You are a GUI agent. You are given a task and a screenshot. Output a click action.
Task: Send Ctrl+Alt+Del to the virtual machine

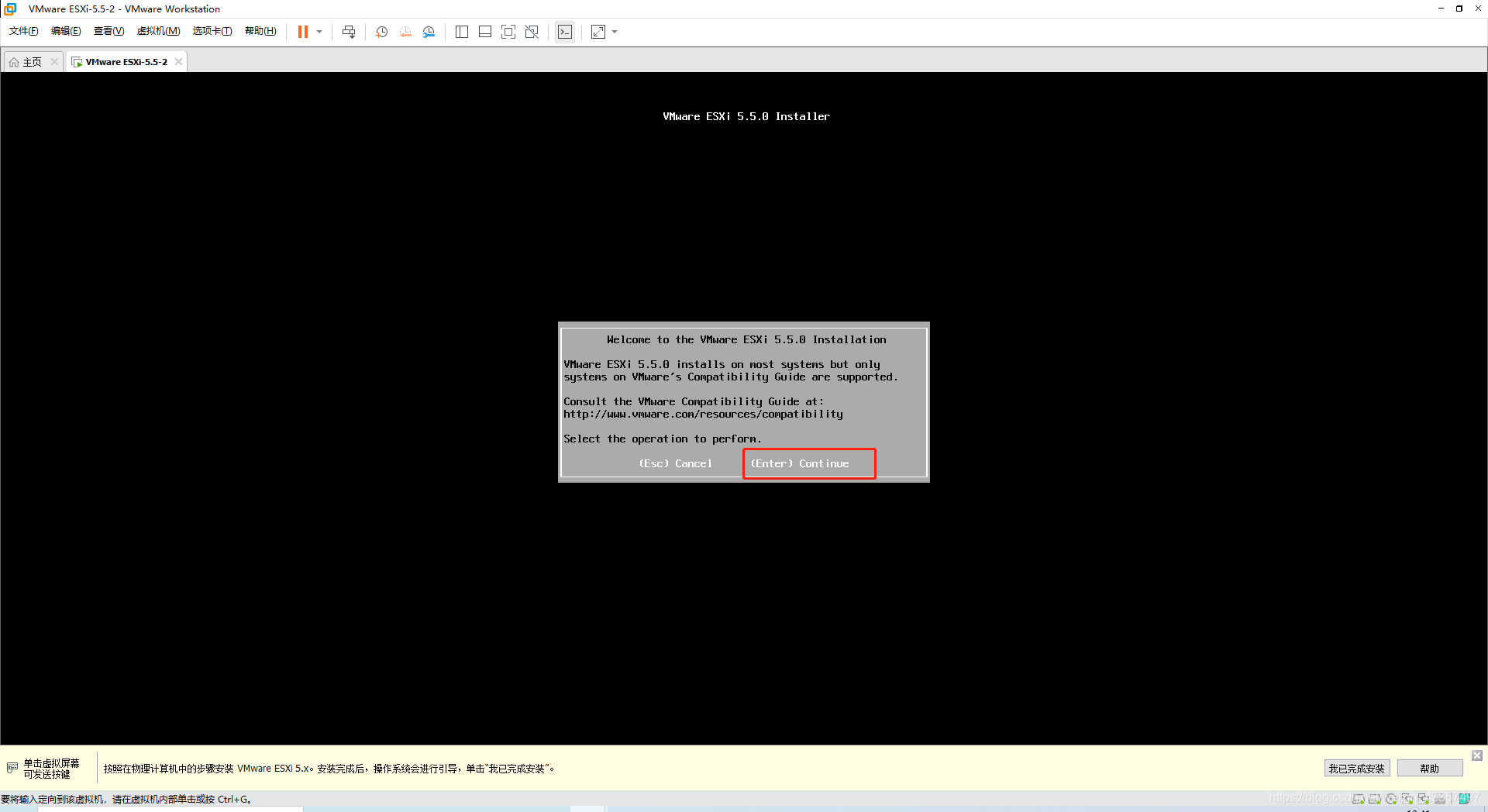point(349,32)
